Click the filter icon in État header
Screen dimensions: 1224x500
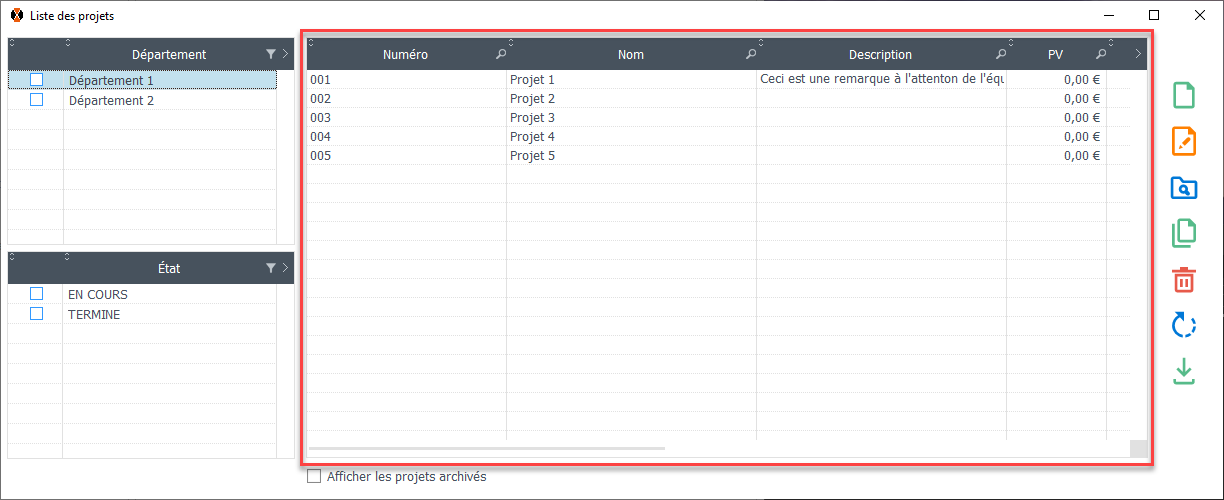[271, 268]
